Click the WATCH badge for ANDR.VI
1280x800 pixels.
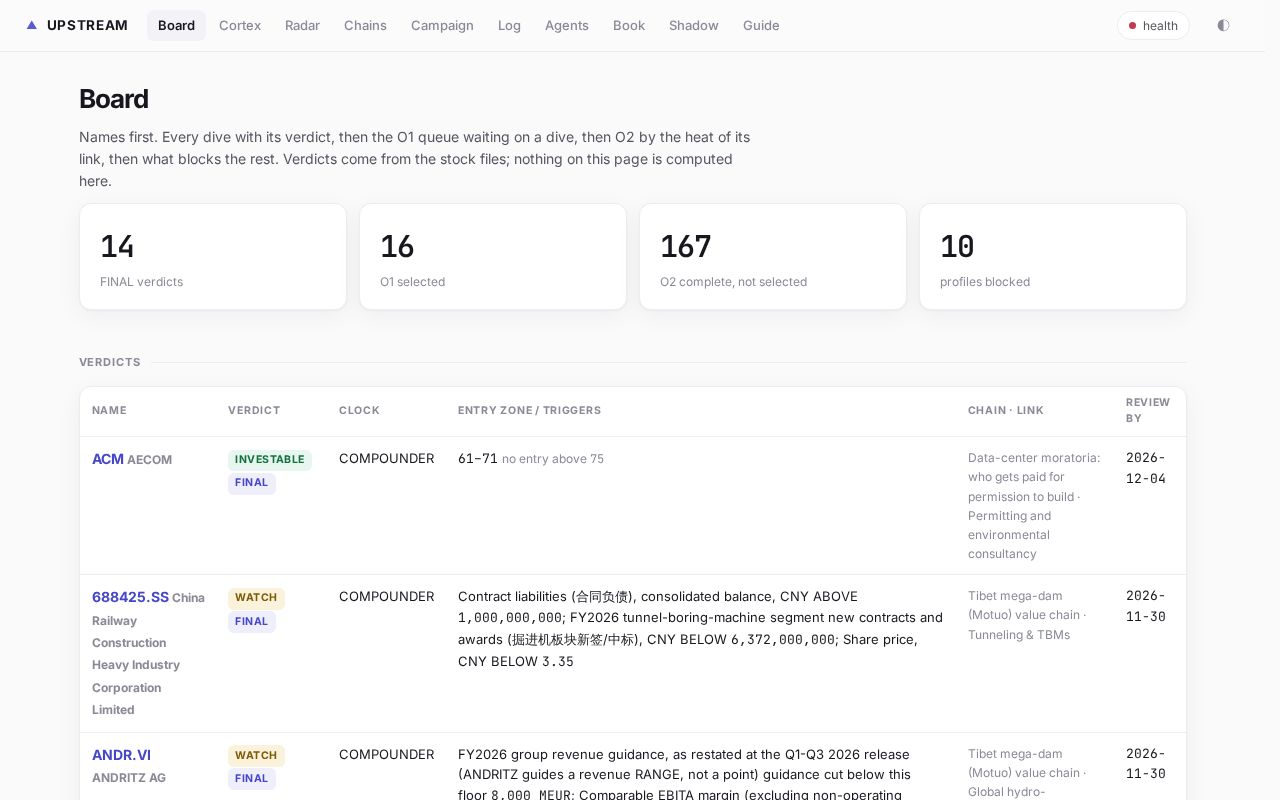pyautogui.click(x=256, y=756)
